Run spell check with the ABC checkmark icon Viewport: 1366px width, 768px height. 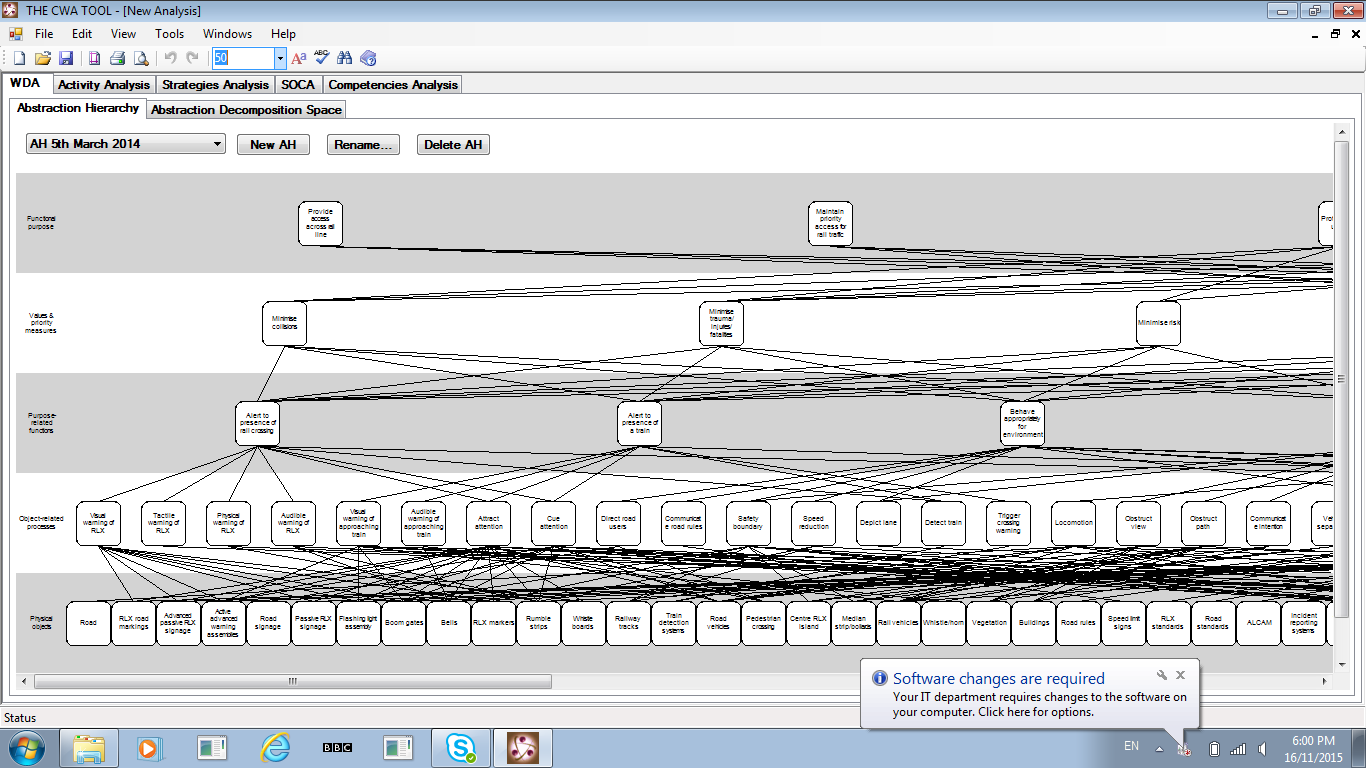tap(321, 58)
